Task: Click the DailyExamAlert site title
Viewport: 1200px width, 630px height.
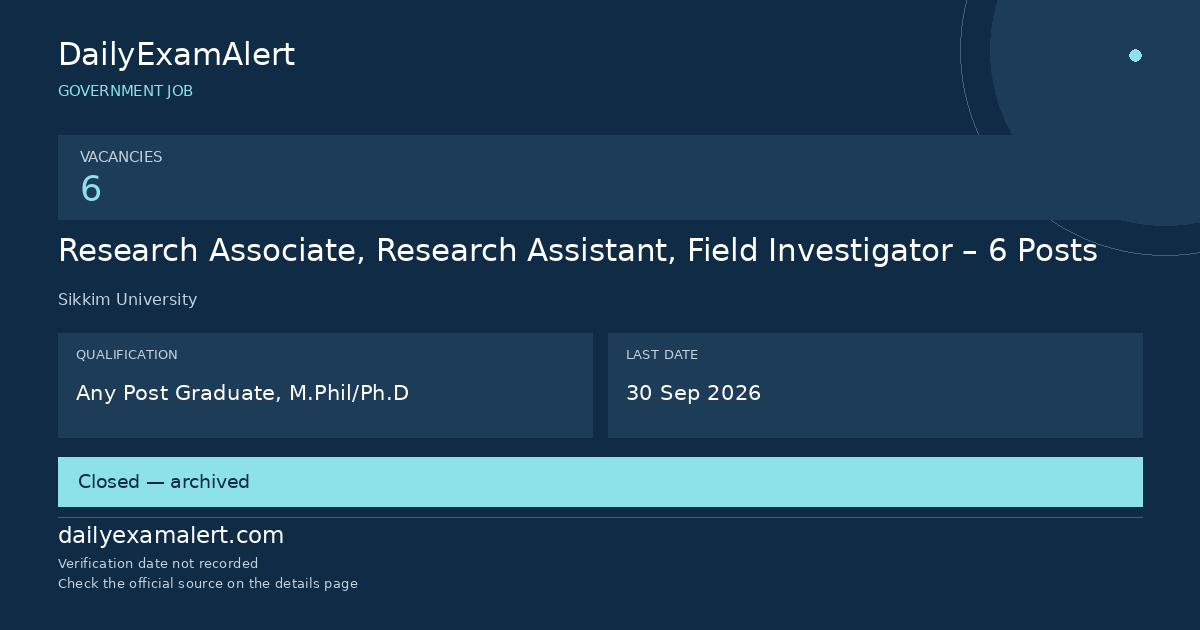Action: click(176, 55)
